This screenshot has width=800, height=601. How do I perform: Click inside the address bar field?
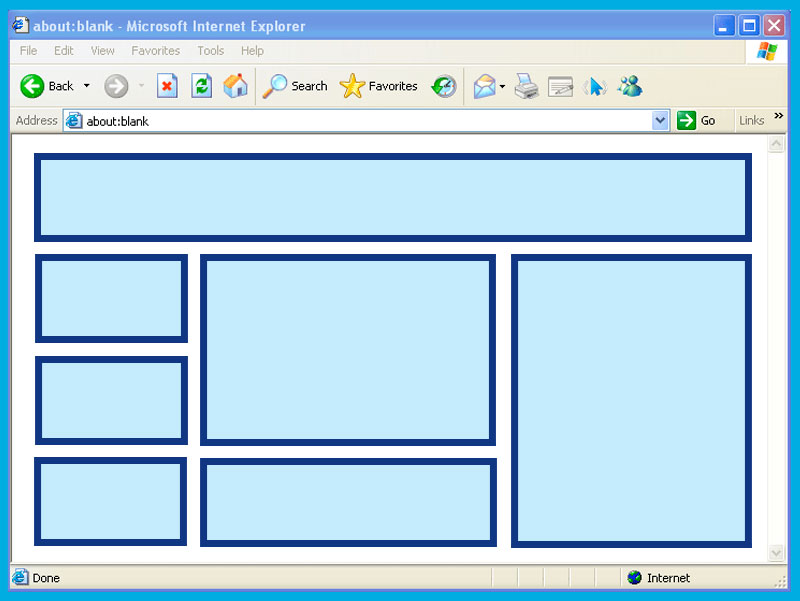coord(300,120)
